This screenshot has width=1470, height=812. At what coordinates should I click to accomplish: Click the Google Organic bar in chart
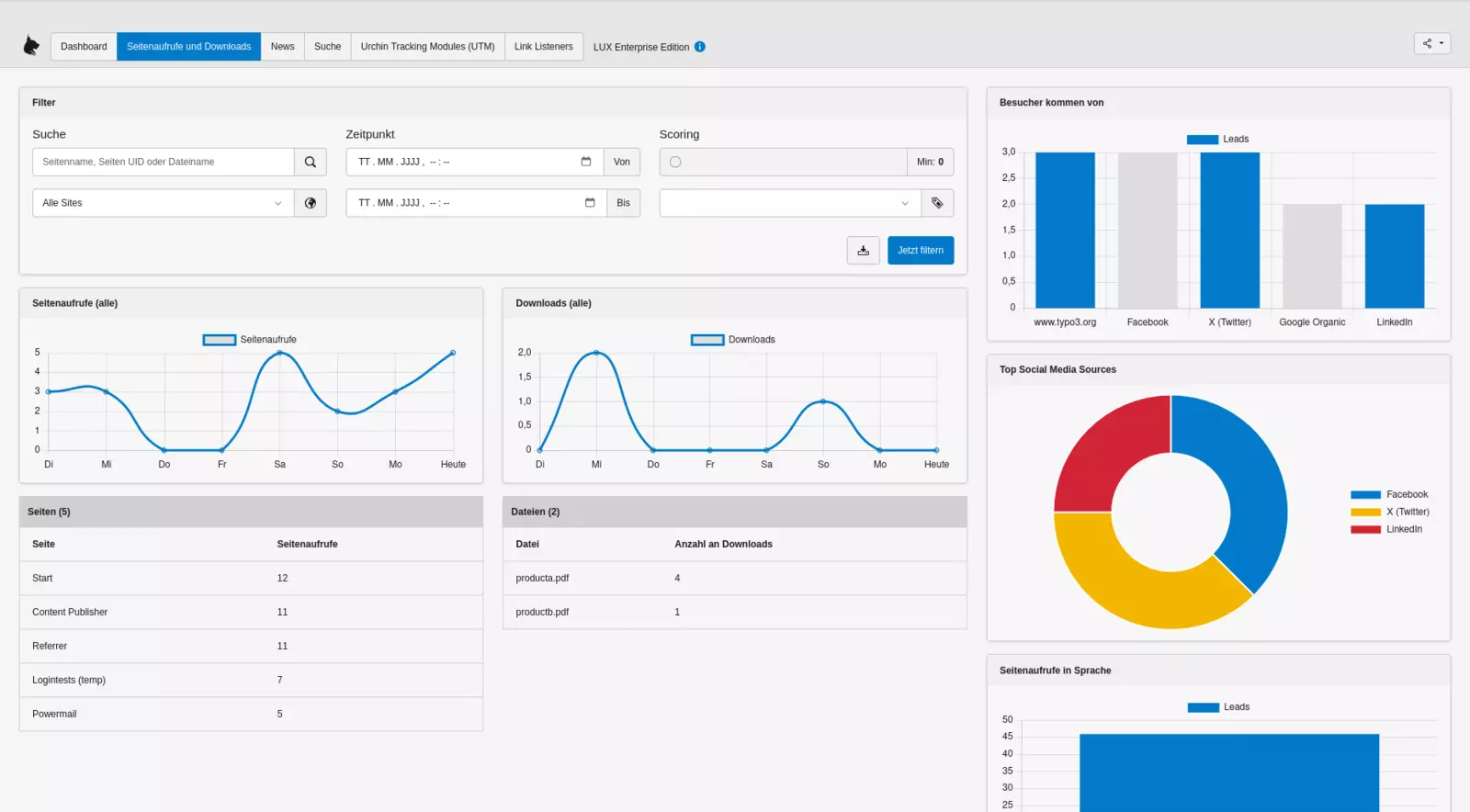pyautogui.click(x=1312, y=256)
